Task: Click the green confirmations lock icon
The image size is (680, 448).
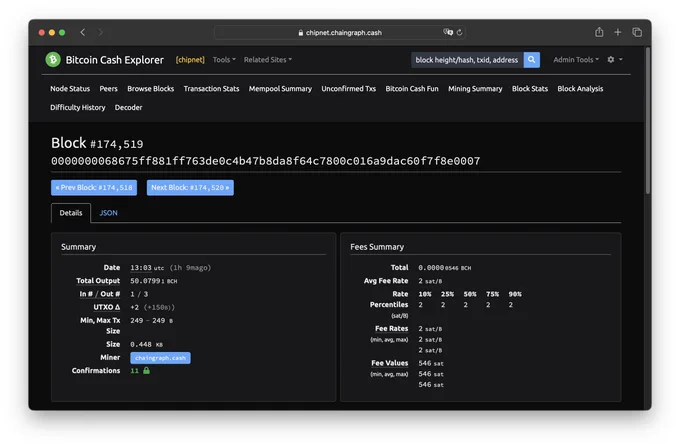Action: click(147, 370)
